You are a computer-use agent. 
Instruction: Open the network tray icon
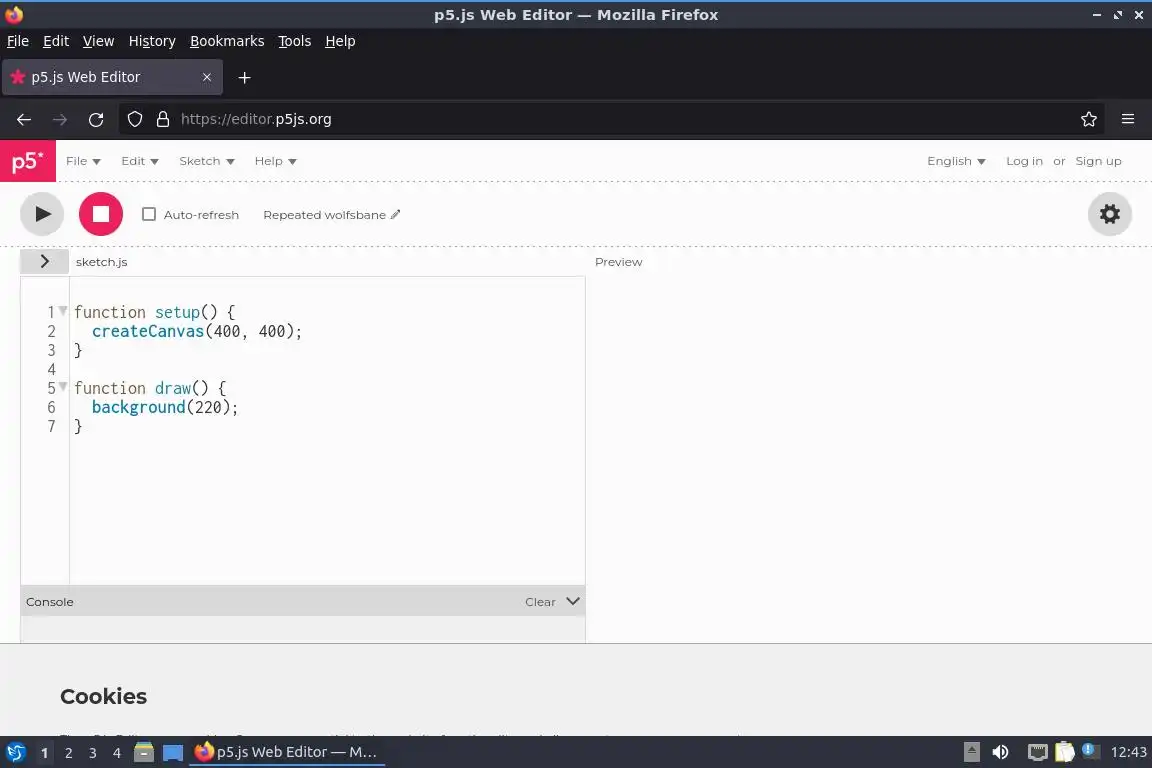(x=1037, y=752)
